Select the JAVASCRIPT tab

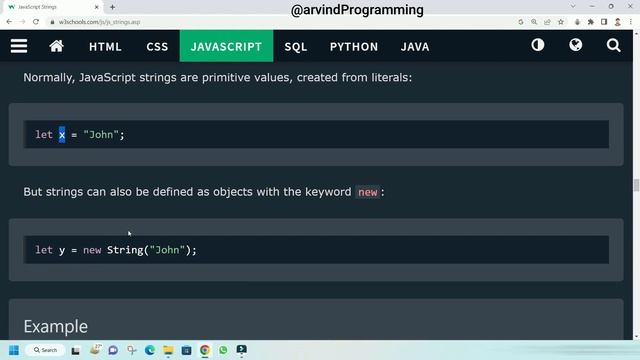[227, 46]
